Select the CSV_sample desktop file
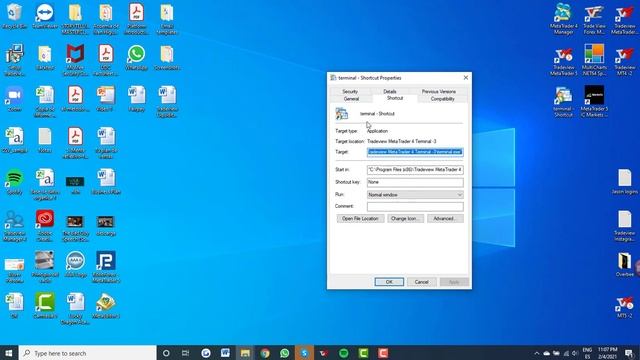 [x=14, y=140]
